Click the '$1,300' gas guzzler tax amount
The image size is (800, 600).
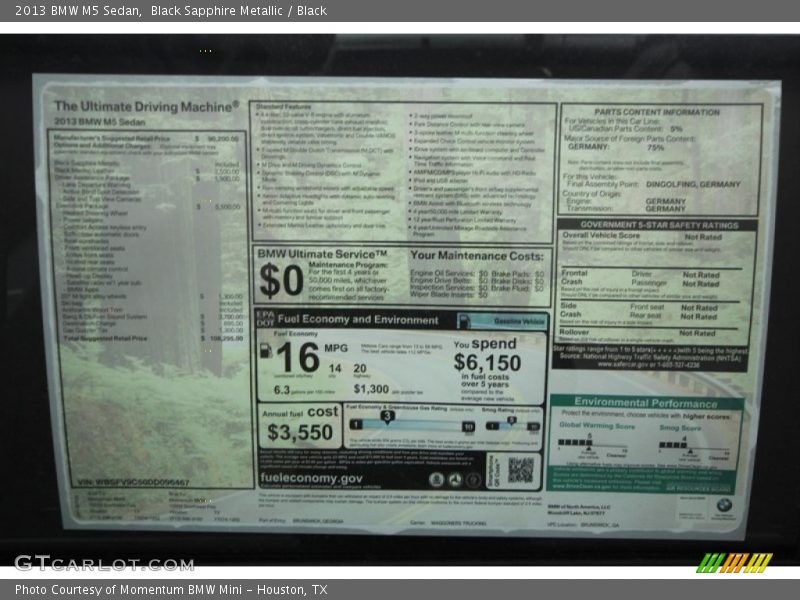371,389
